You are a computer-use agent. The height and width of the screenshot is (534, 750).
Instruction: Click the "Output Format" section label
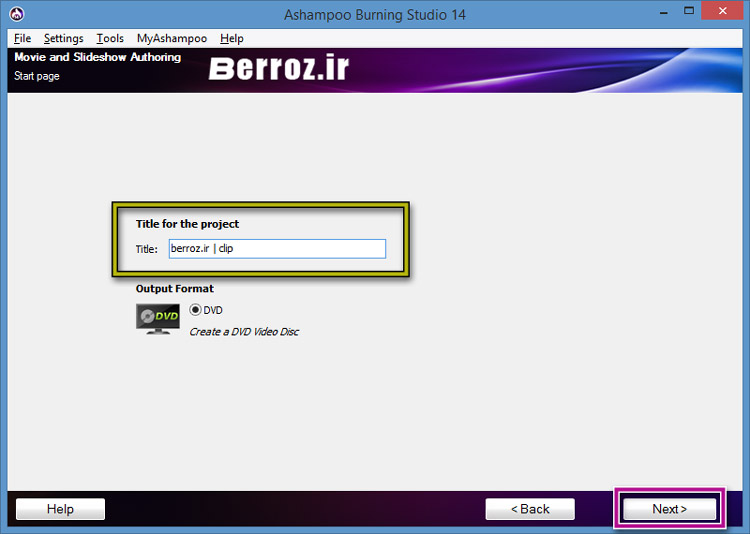175,289
